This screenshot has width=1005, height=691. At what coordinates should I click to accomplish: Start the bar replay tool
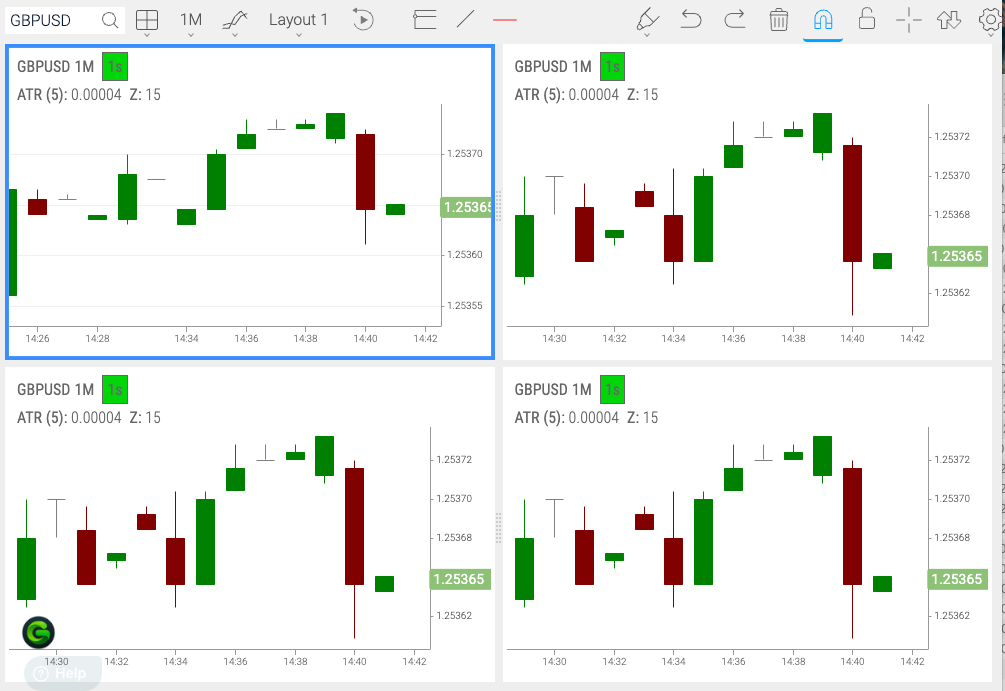[363, 20]
